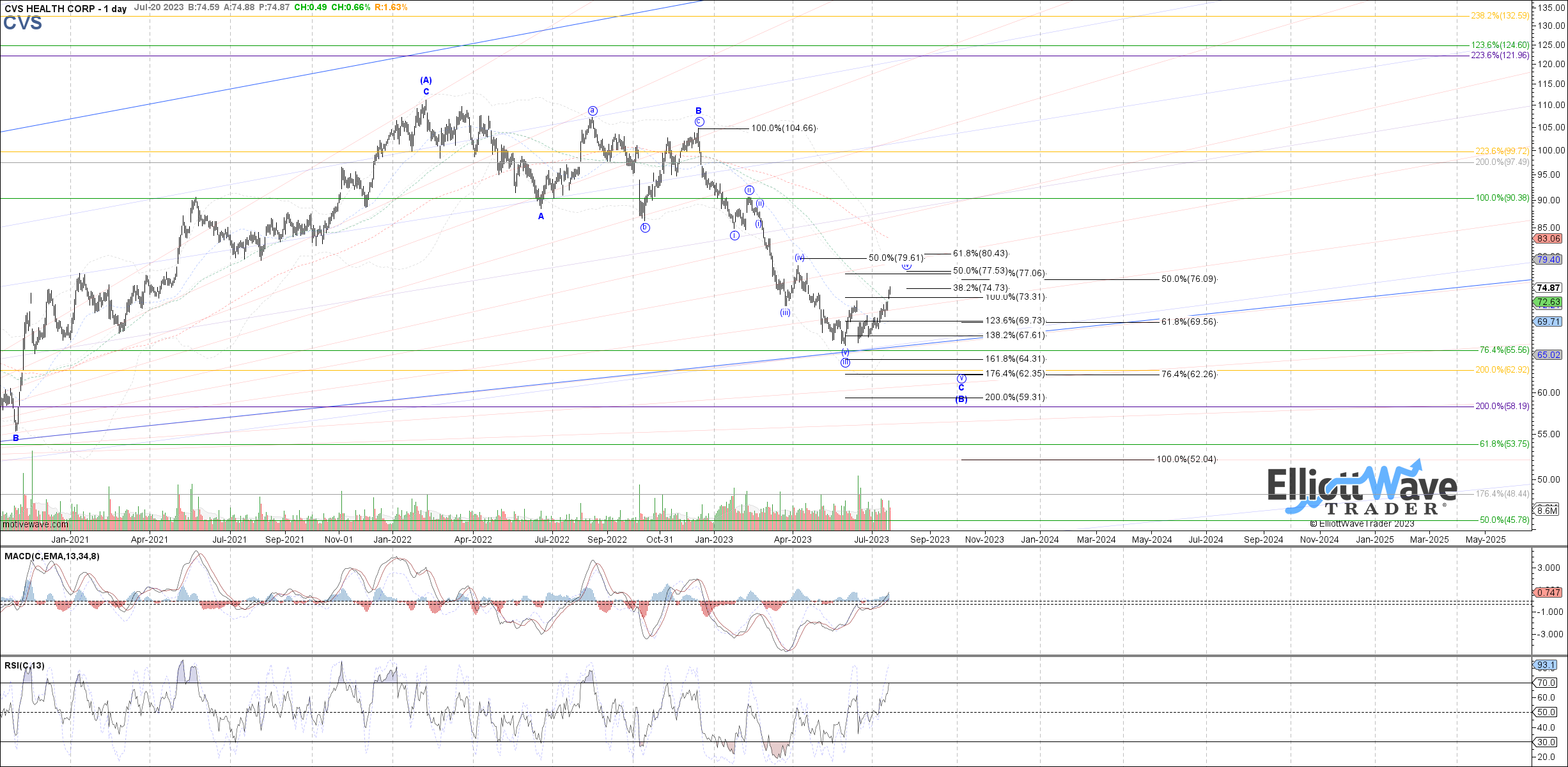This screenshot has width=1568, height=767.
Task: Click the Jan-2022 date axis label
Action: [x=392, y=539]
